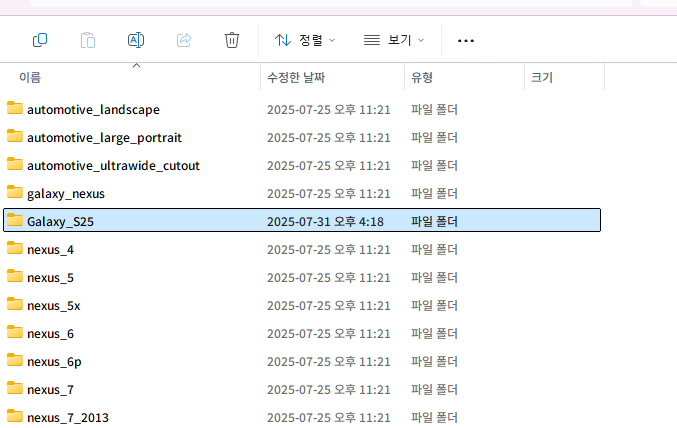
Task: Select the automotive_ultrawide_cutout folder name
Action: coord(113,166)
